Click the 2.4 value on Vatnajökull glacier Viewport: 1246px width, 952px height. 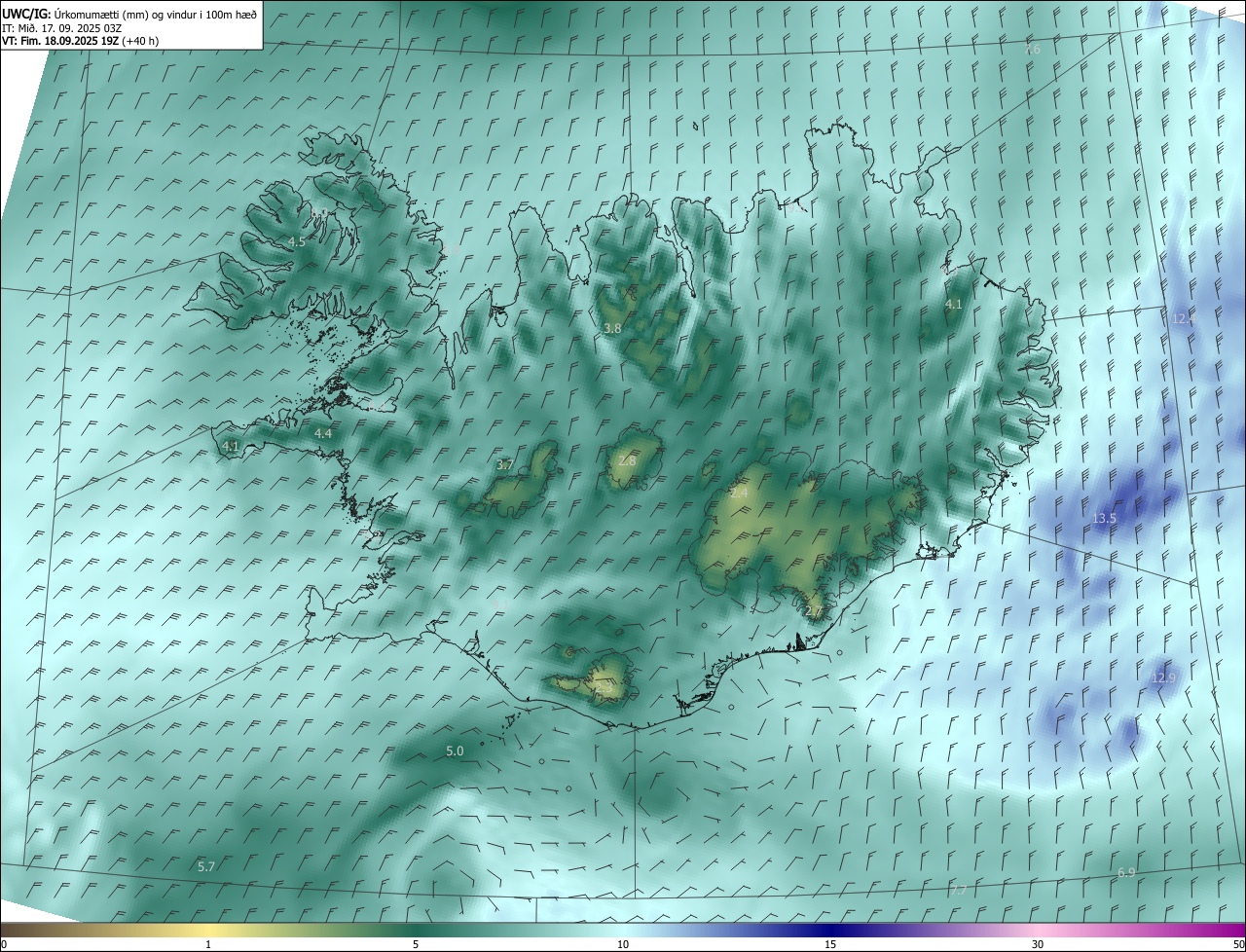740,494
